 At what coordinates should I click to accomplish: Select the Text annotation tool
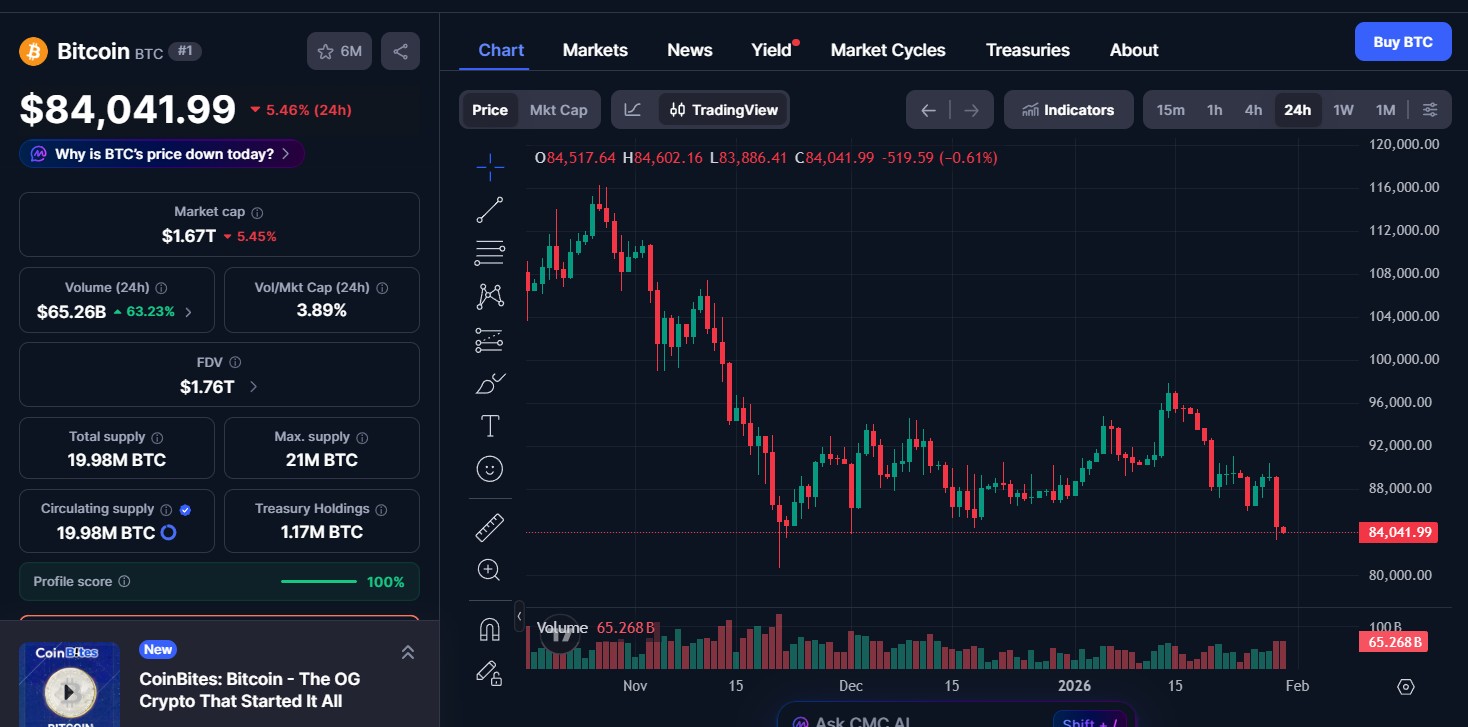(489, 425)
